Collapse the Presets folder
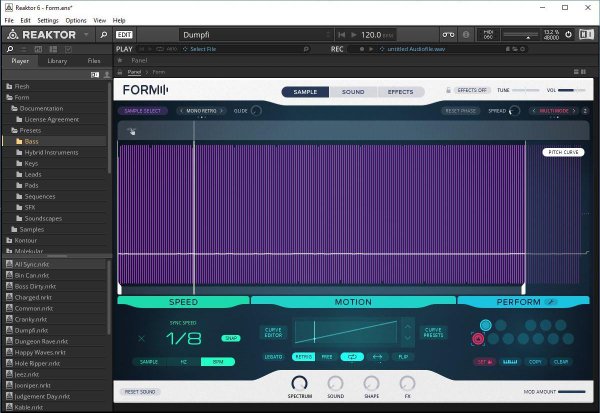 click(13, 130)
